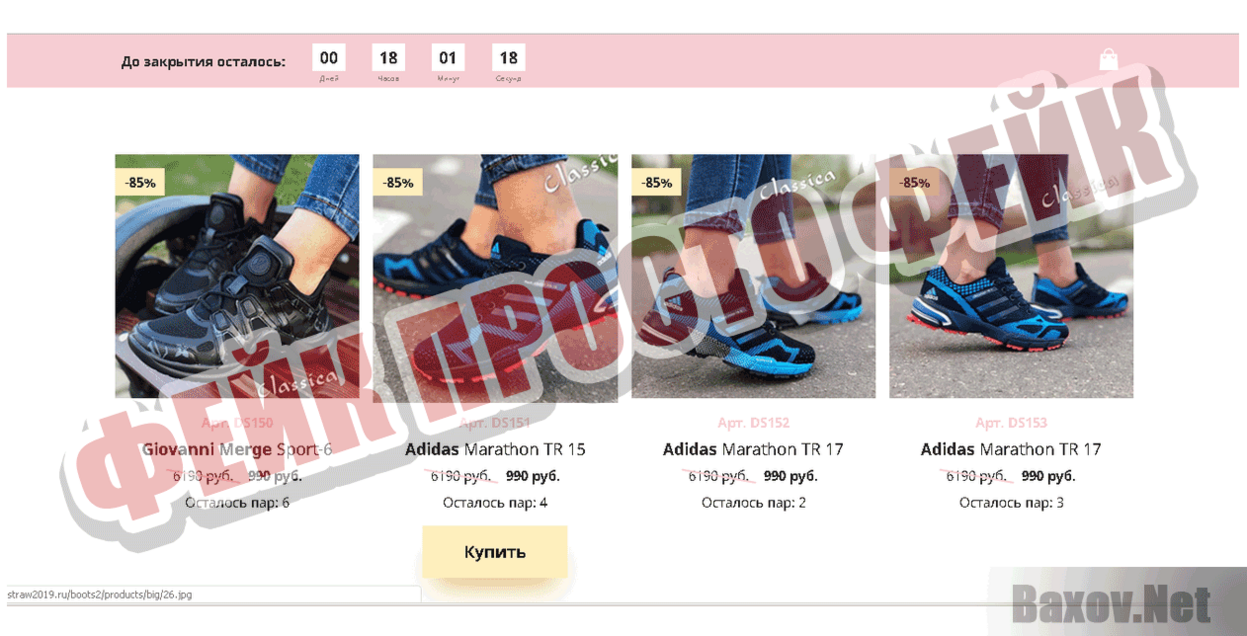Click the Adidas Marathon TR 17 title under DS153
1247x636 pixels.
1011,449
